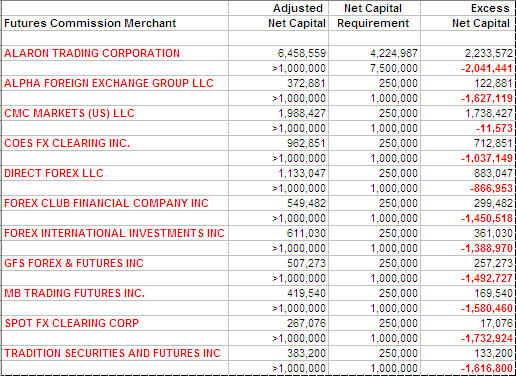
Task: Click the COES FX CLEARING INC. name
Action: pyautogui.click(x=67, y=143)
